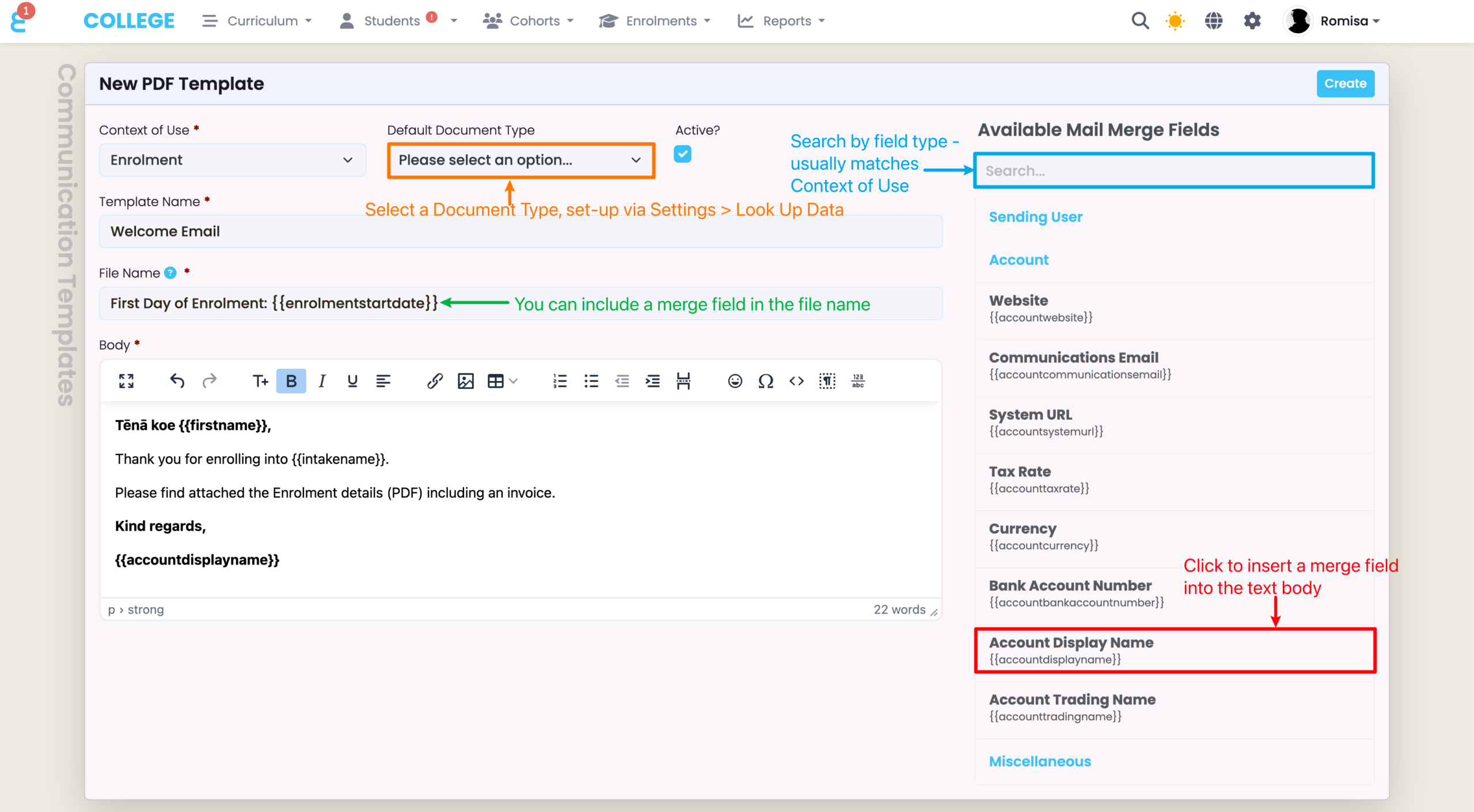
Task: Toggle bold formatting button
Action: tap(291, 381)
